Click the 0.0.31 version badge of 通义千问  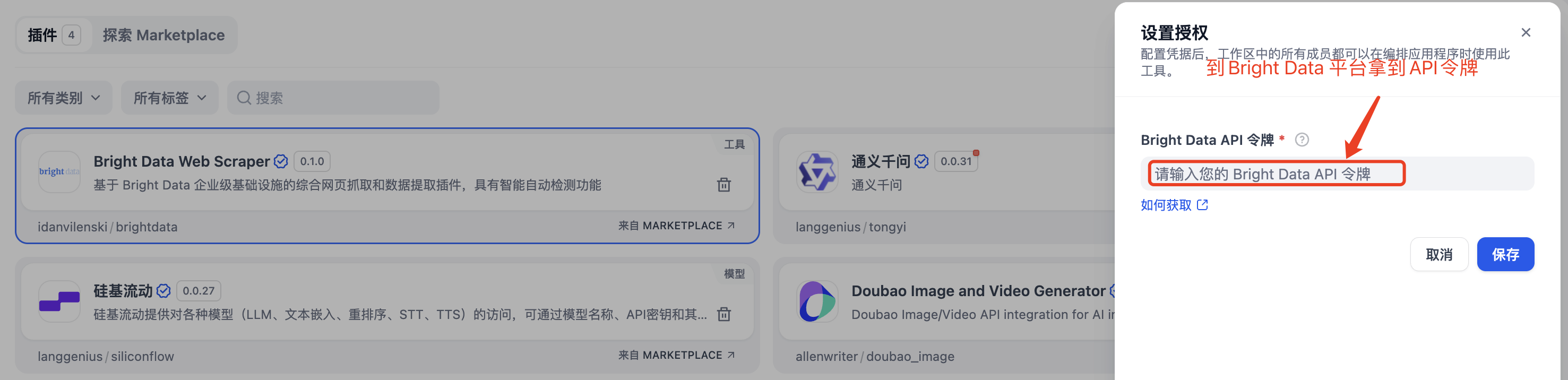[957, 161]
